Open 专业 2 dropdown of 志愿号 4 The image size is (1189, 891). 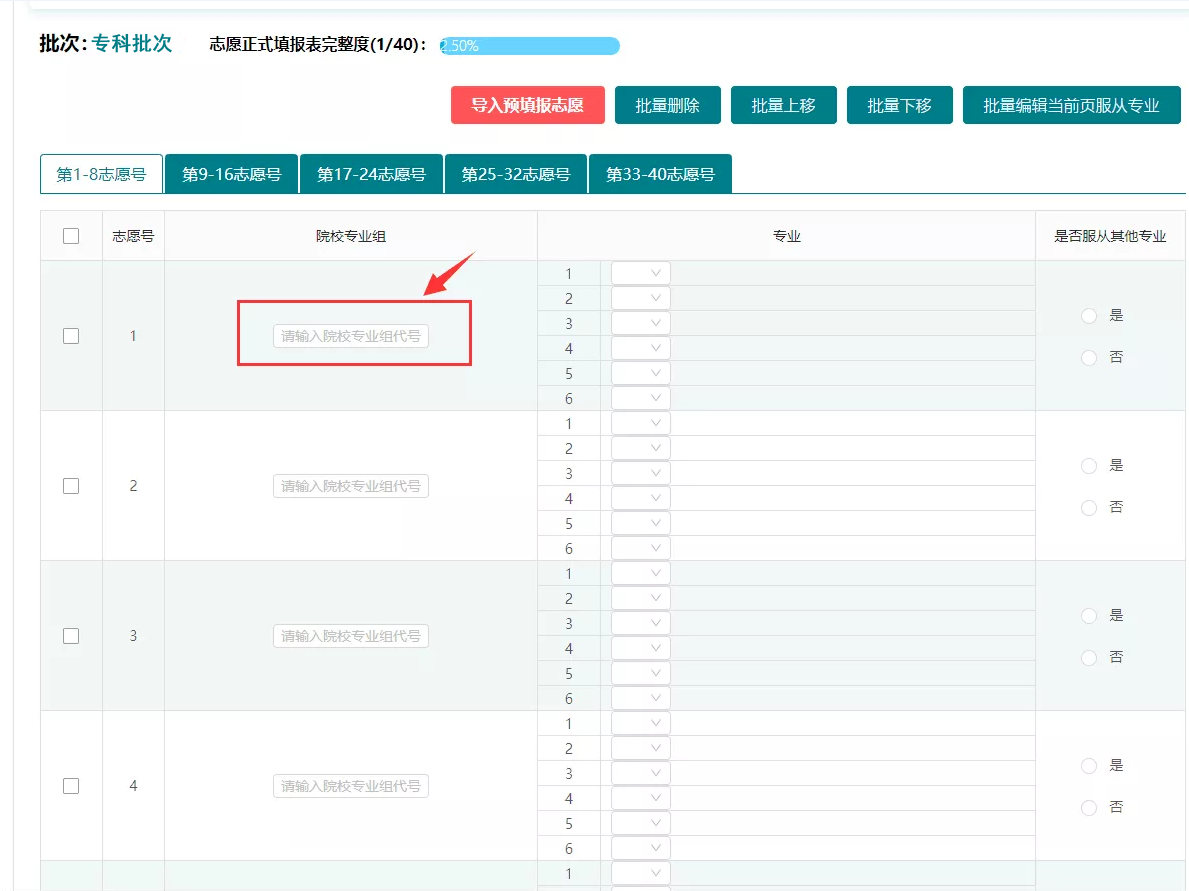[x=641, y=748]
